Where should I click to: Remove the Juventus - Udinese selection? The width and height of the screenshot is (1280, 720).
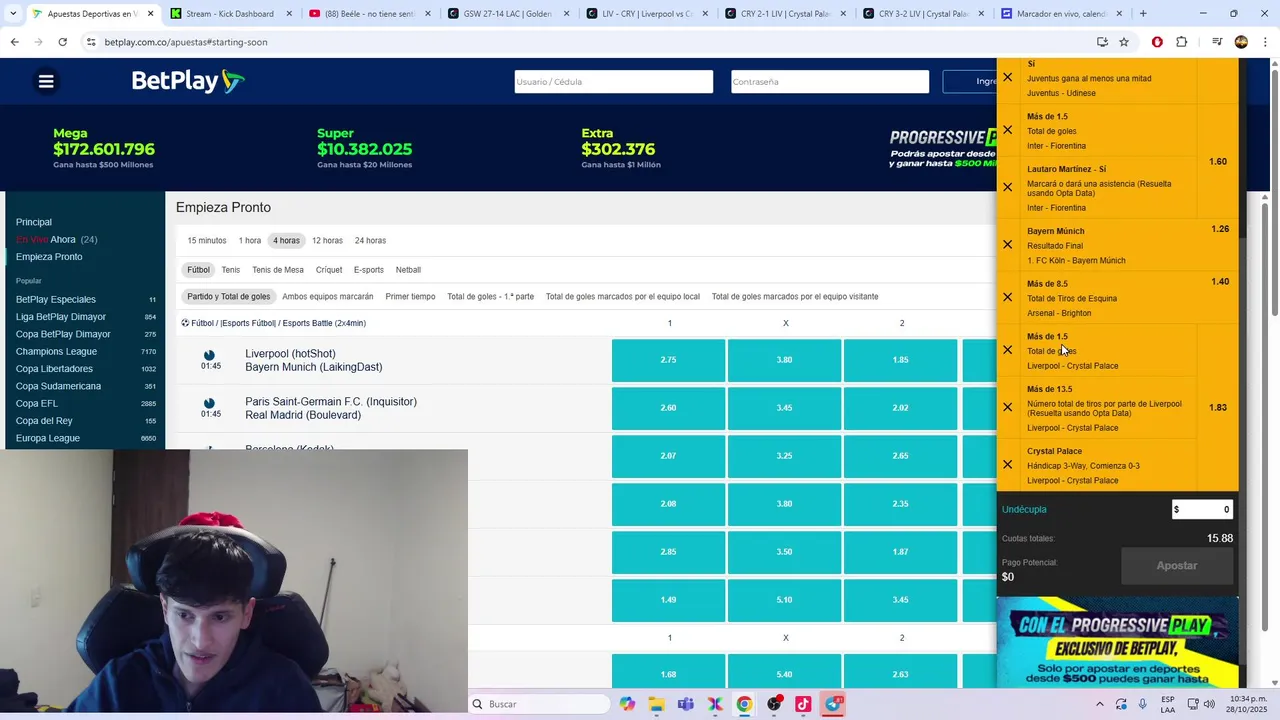point(1007,78)
